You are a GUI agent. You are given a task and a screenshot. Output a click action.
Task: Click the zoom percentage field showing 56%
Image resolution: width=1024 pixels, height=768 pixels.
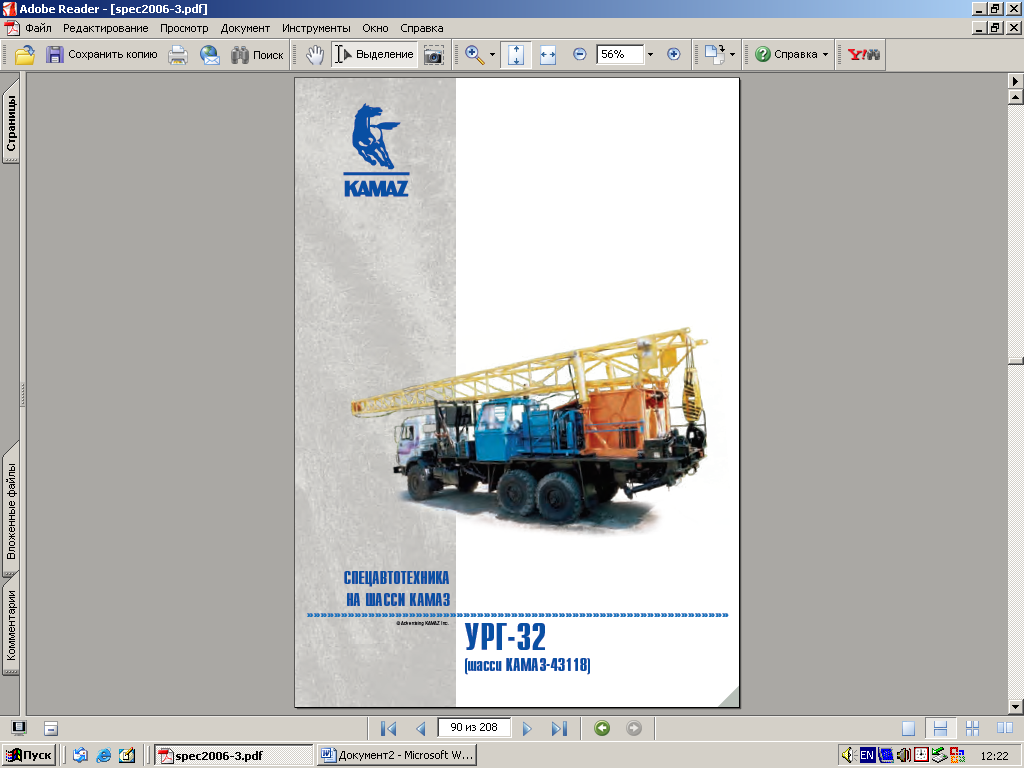(x=619, y=54)
